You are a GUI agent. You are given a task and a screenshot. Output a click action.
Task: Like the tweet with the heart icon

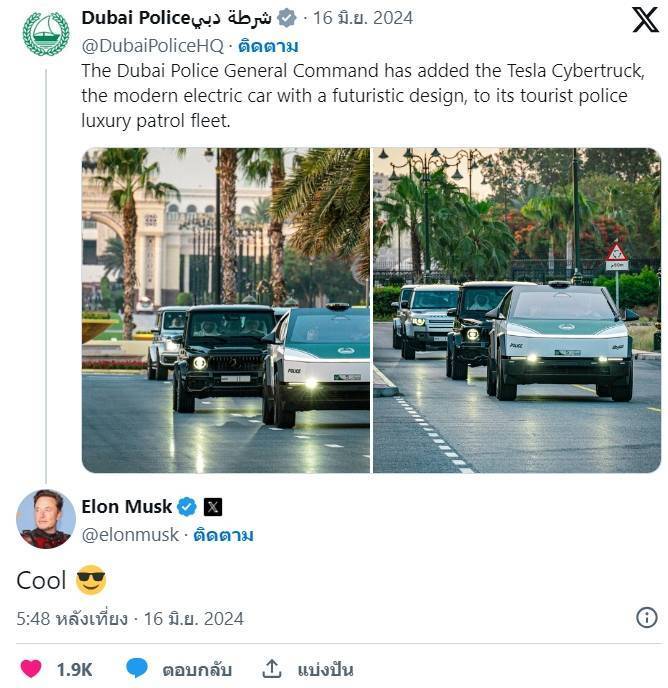(31, 668)
